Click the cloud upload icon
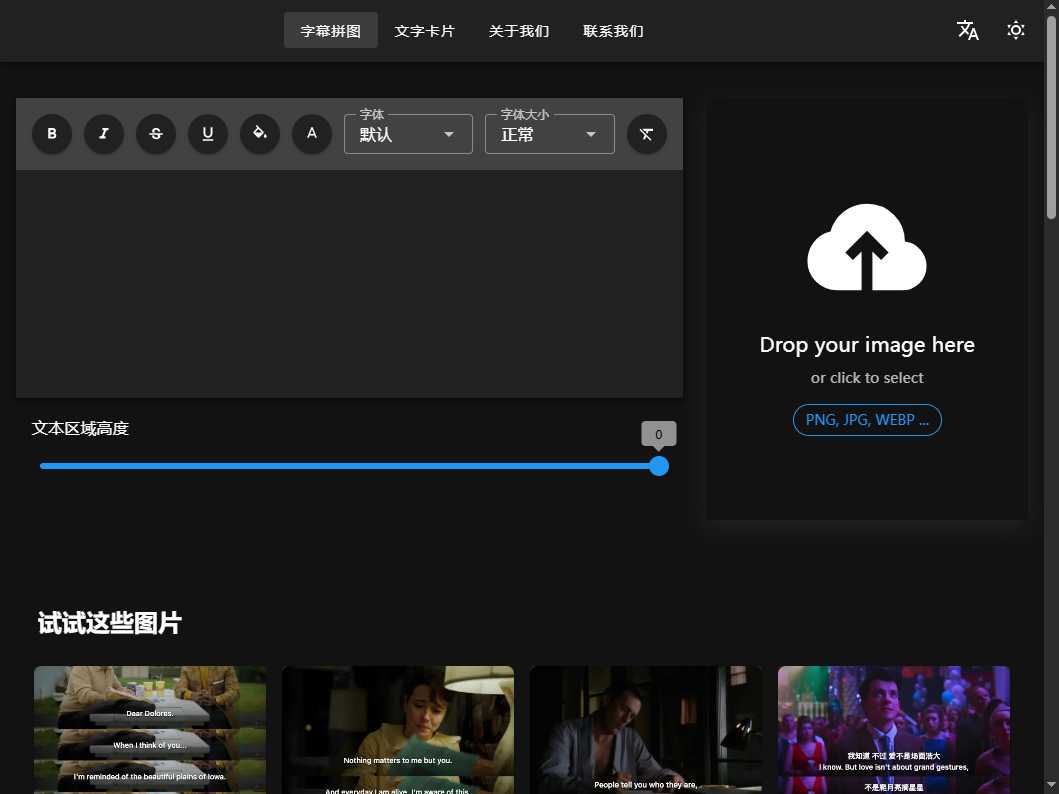Image resolution: width=1059 pixels, height=794 pixels. coord(867,248)
